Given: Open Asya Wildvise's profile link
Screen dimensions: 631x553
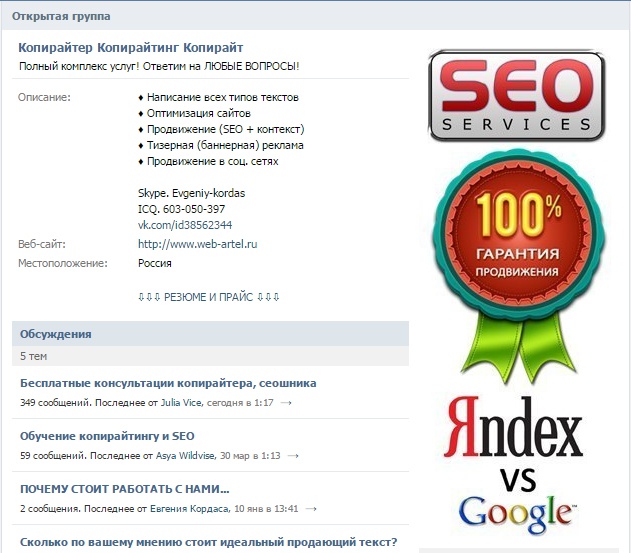Looking at the screenshot, I should pyautogui.click(x=186, y=456).
